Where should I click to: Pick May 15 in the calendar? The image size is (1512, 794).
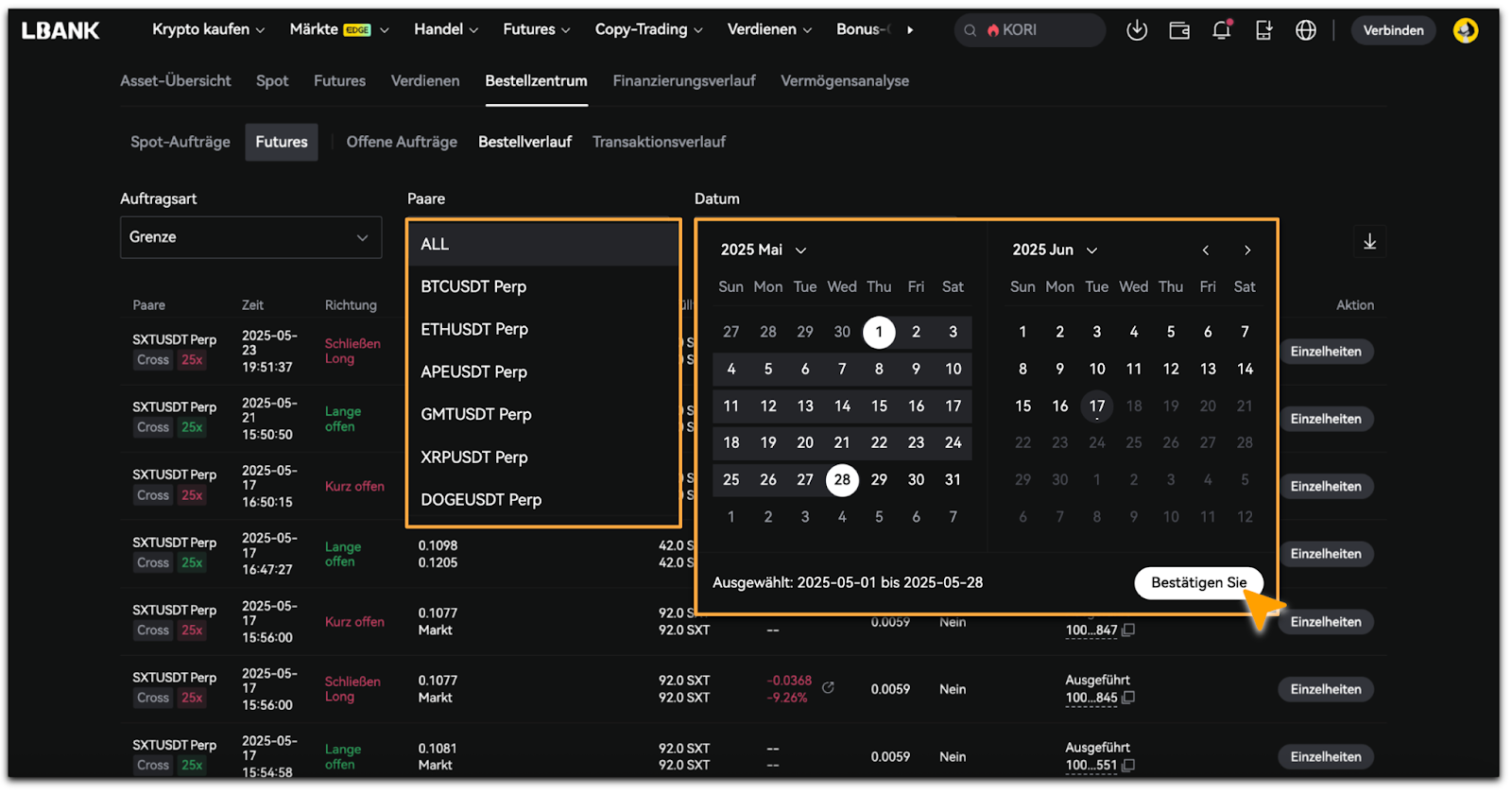tap(879, 406)
